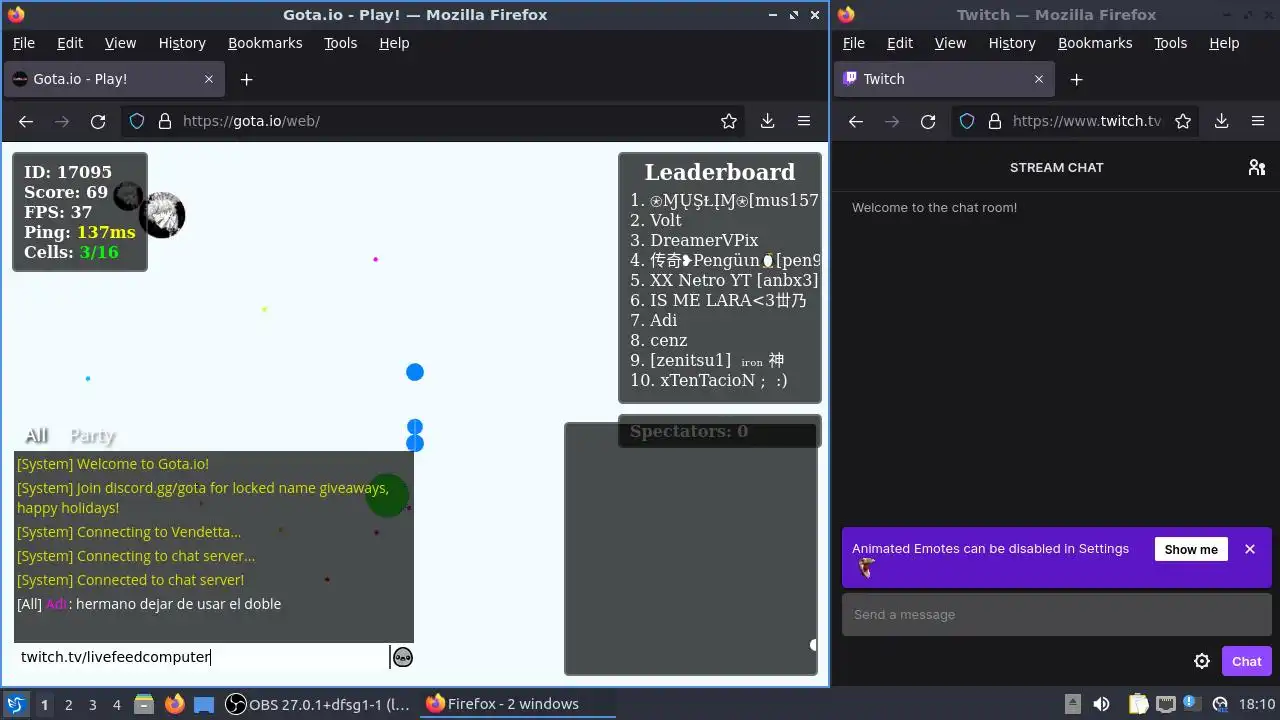1280x720 pixels.
Task: Switch to workspace 2
Action: tap(69, 704)
